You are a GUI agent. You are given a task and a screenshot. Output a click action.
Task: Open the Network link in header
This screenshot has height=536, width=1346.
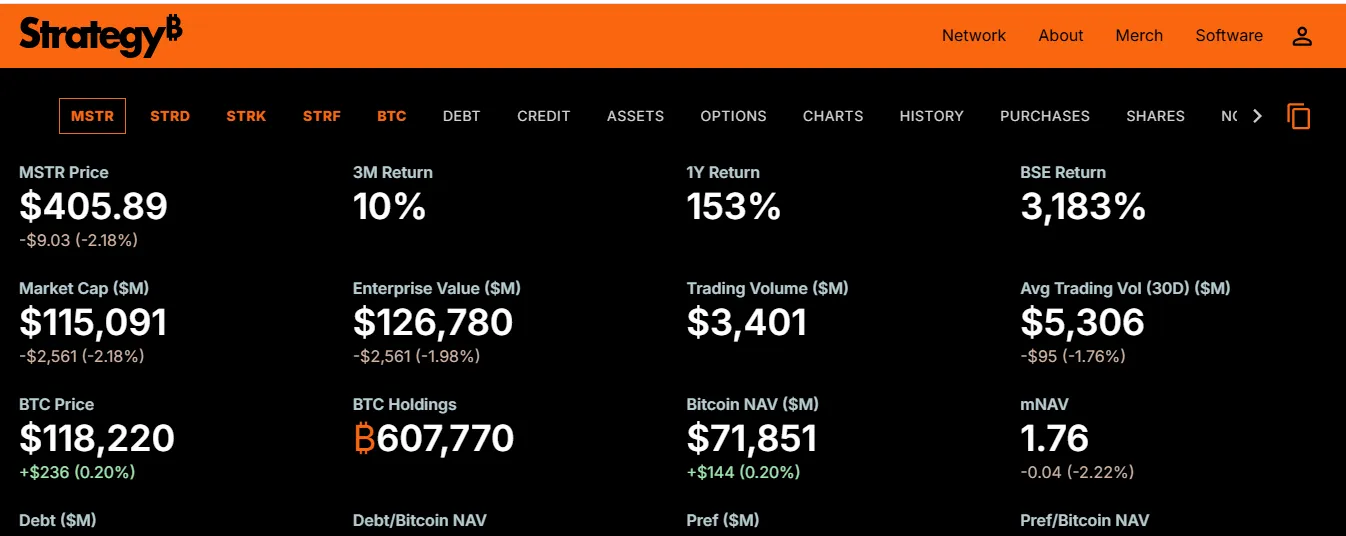tap(974, 36)
